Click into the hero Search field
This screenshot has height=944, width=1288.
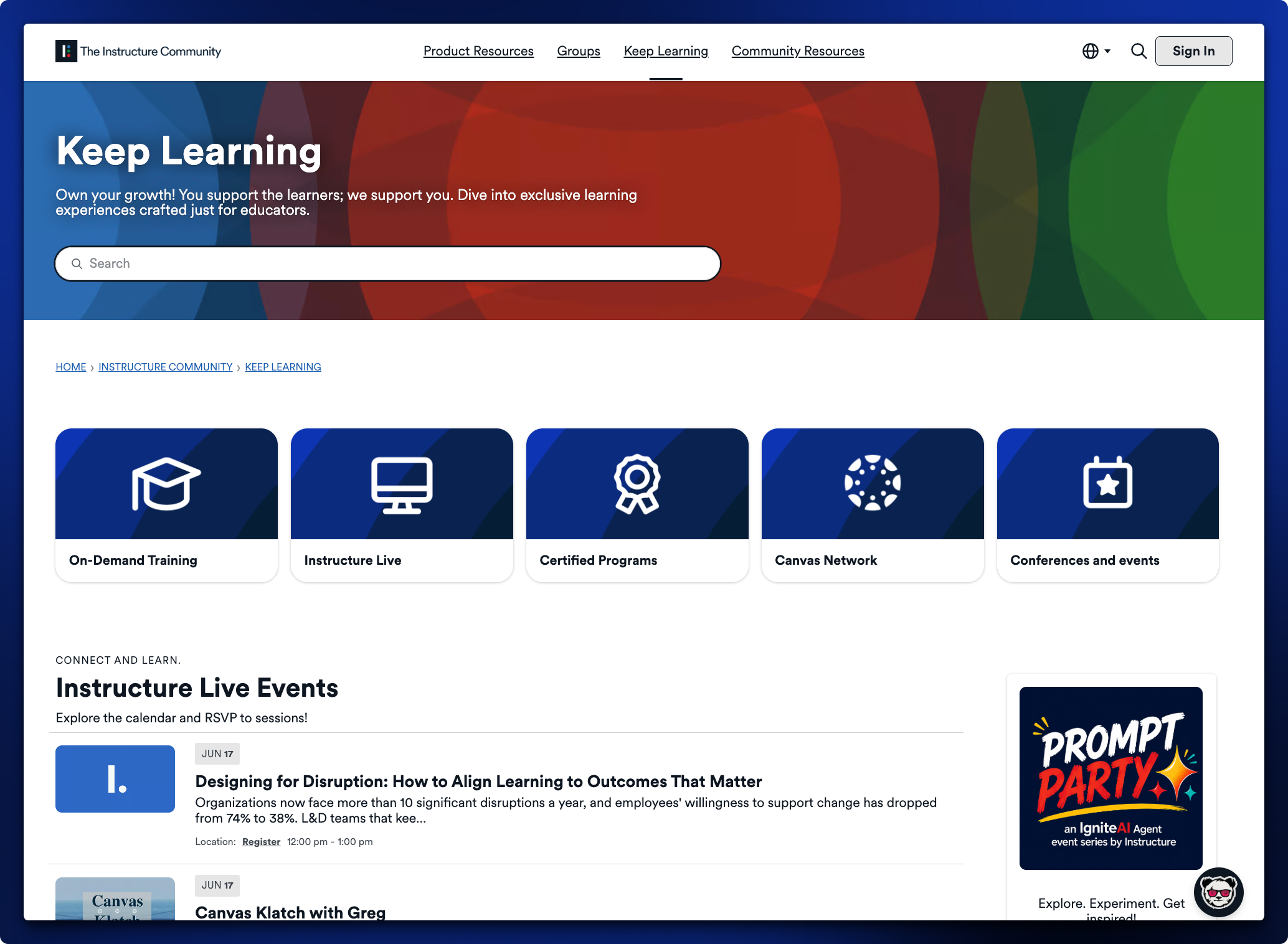(x=387, y=263)
